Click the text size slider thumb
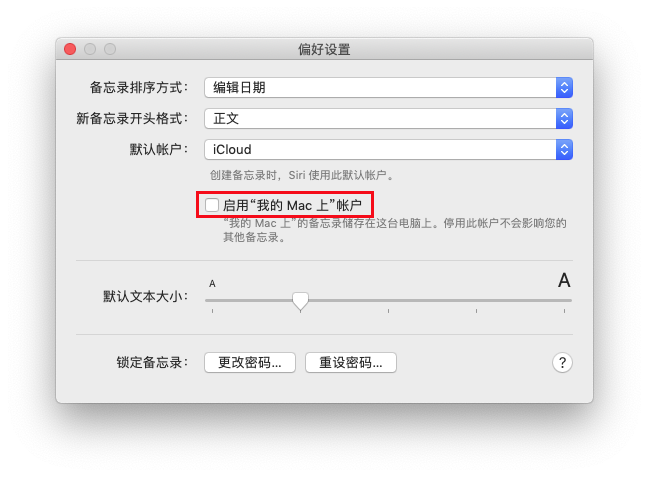This screenshot has width=649, height=477. point(300,301)
